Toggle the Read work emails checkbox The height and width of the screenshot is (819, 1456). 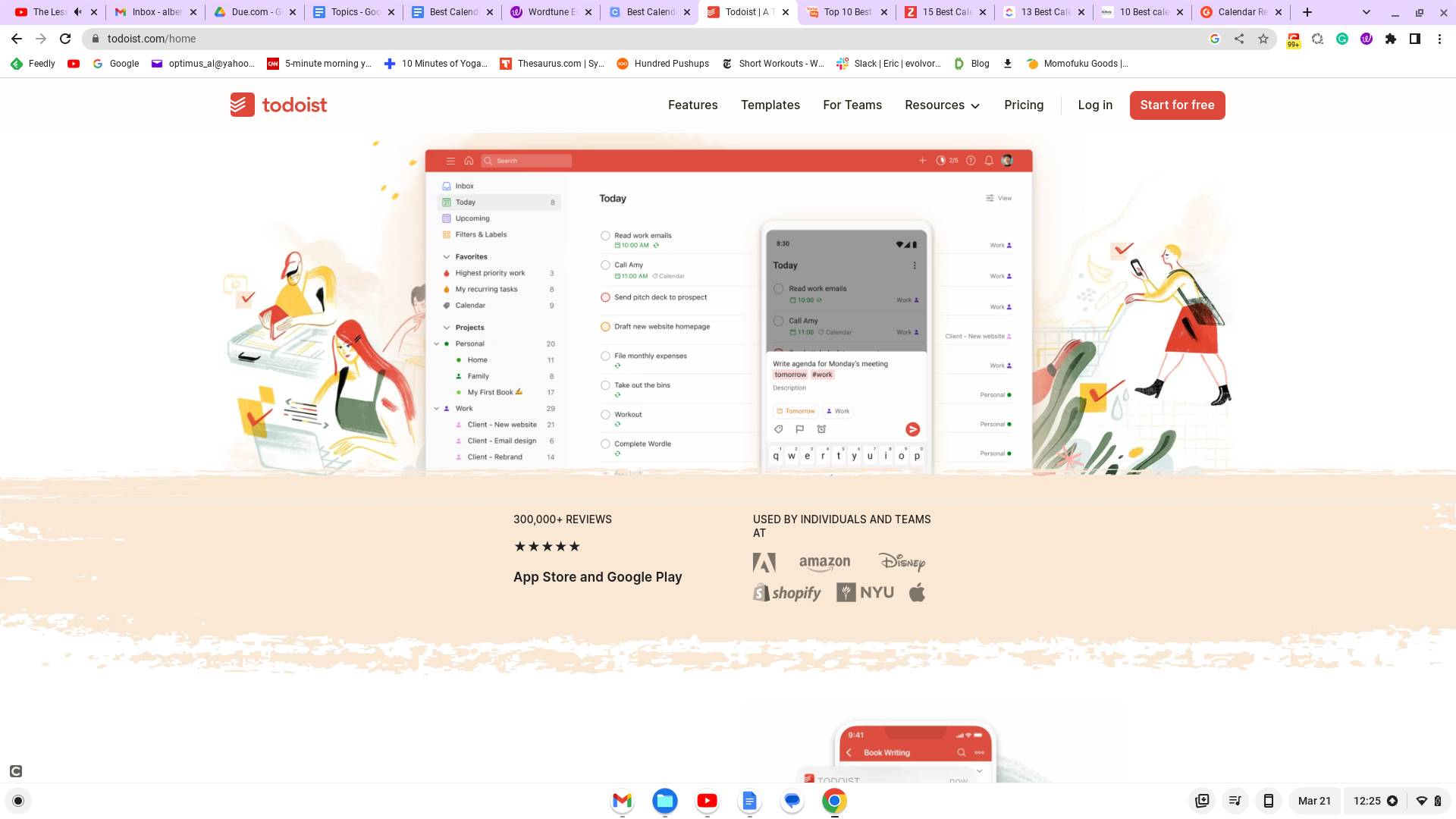click(605, 234)
